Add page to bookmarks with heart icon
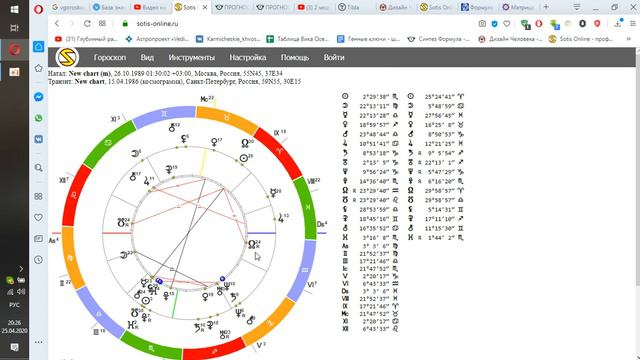This screenshot has height=360, width=640. click(507, 24)
